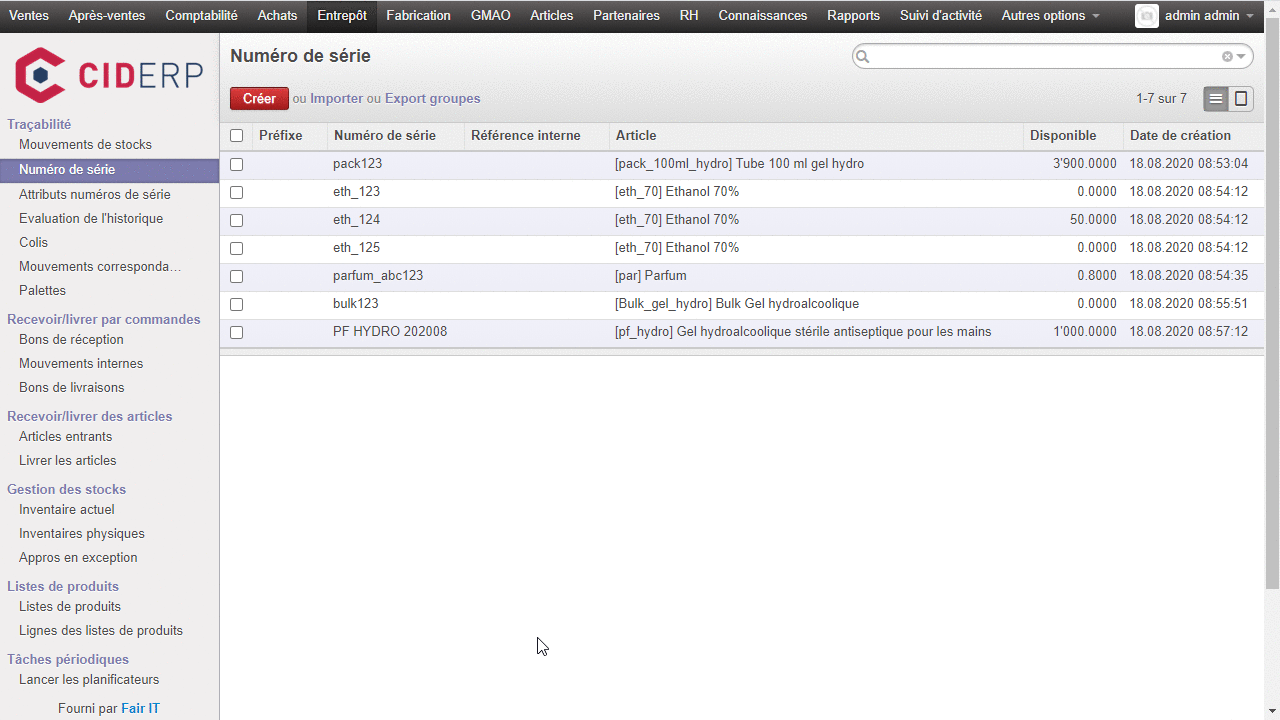This screenshot has height=720, width=1280.
Task: Clear the search field with the x icon
Action: point(1227,57)
